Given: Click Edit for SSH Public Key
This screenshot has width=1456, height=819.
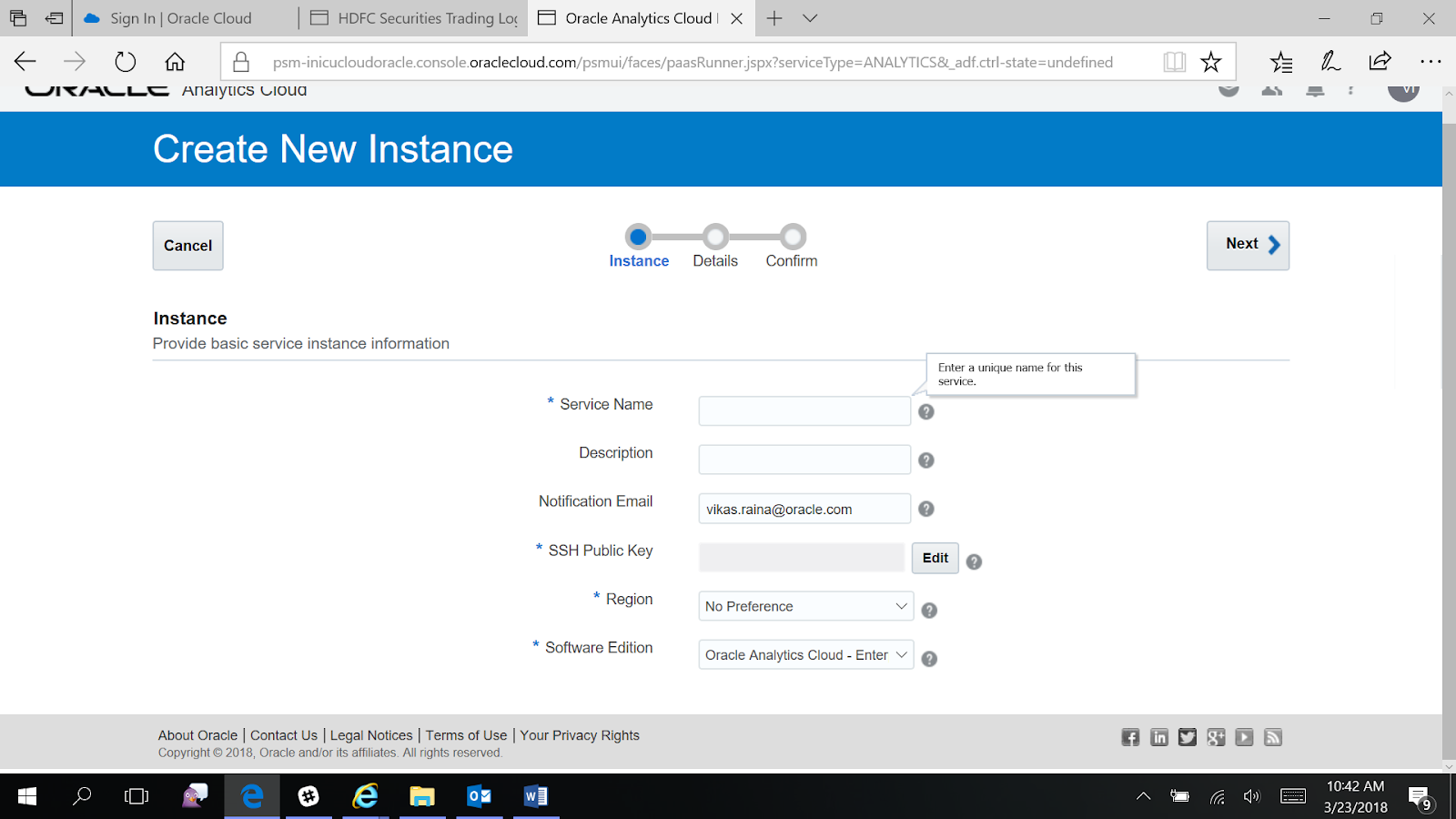Looking at the screenshot, I should 935,558.
